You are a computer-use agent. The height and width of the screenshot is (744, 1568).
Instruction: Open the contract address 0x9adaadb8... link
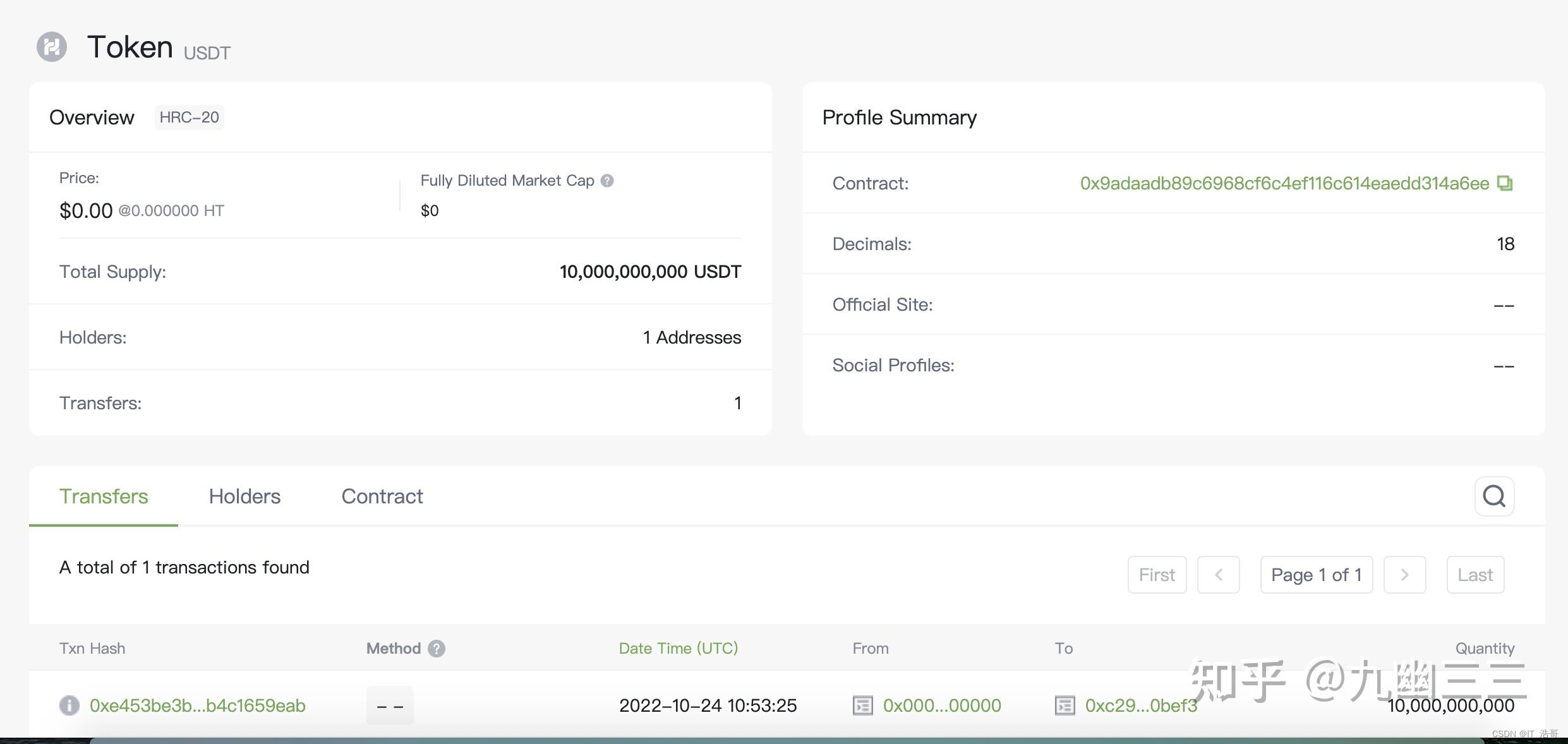coord(1284,183)
